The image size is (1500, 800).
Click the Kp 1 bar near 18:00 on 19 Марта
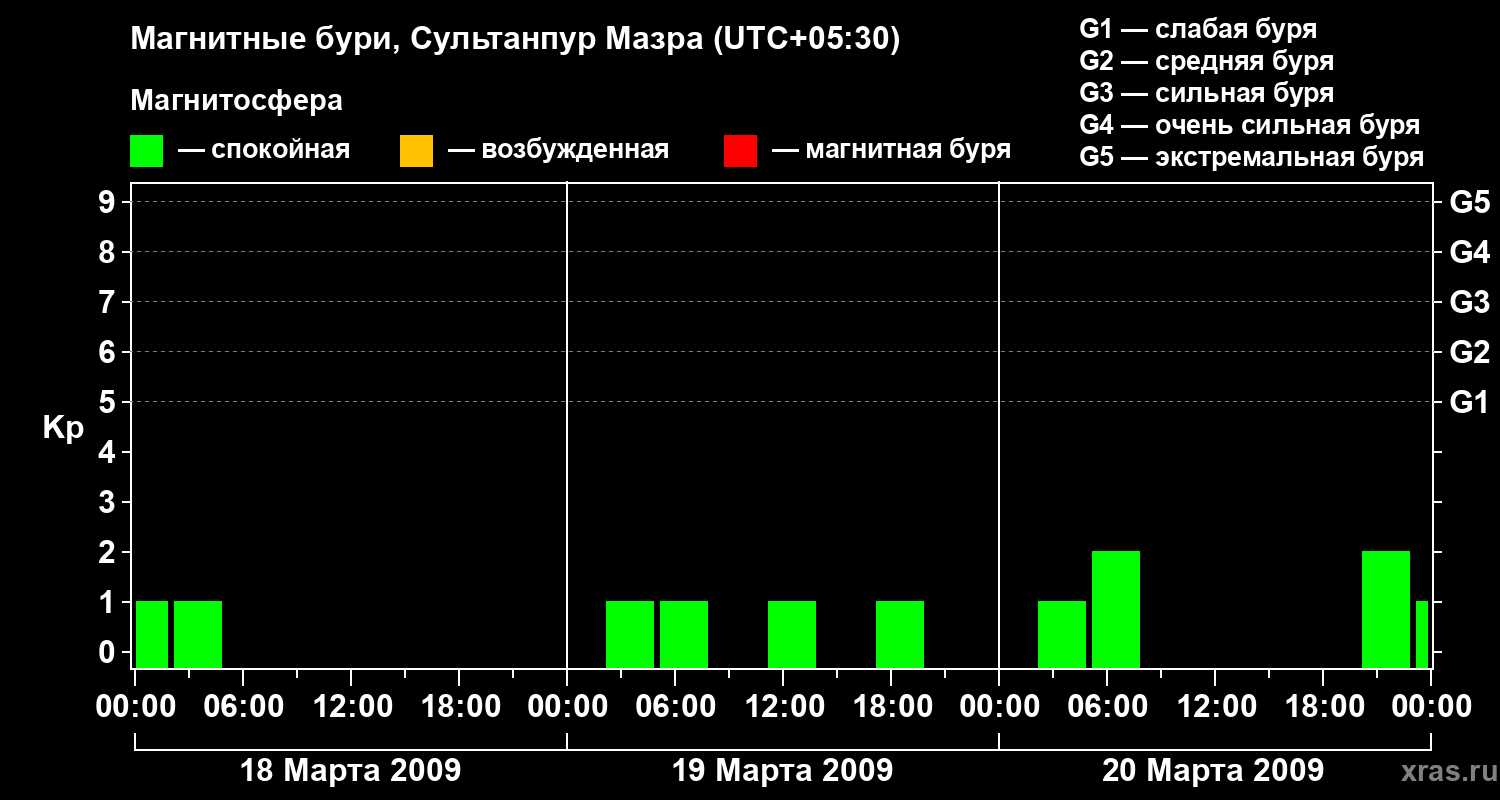point(900,634)
